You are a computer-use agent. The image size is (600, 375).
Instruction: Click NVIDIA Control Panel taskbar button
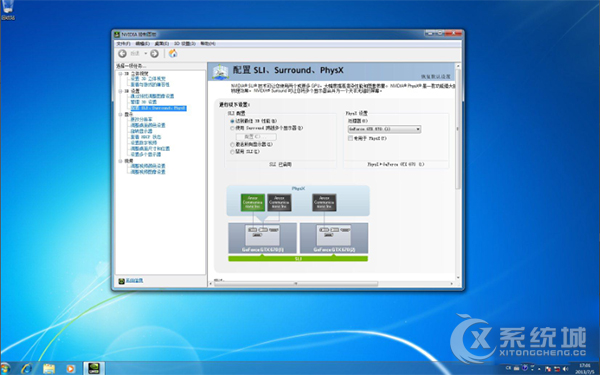(x=94, y=368)
